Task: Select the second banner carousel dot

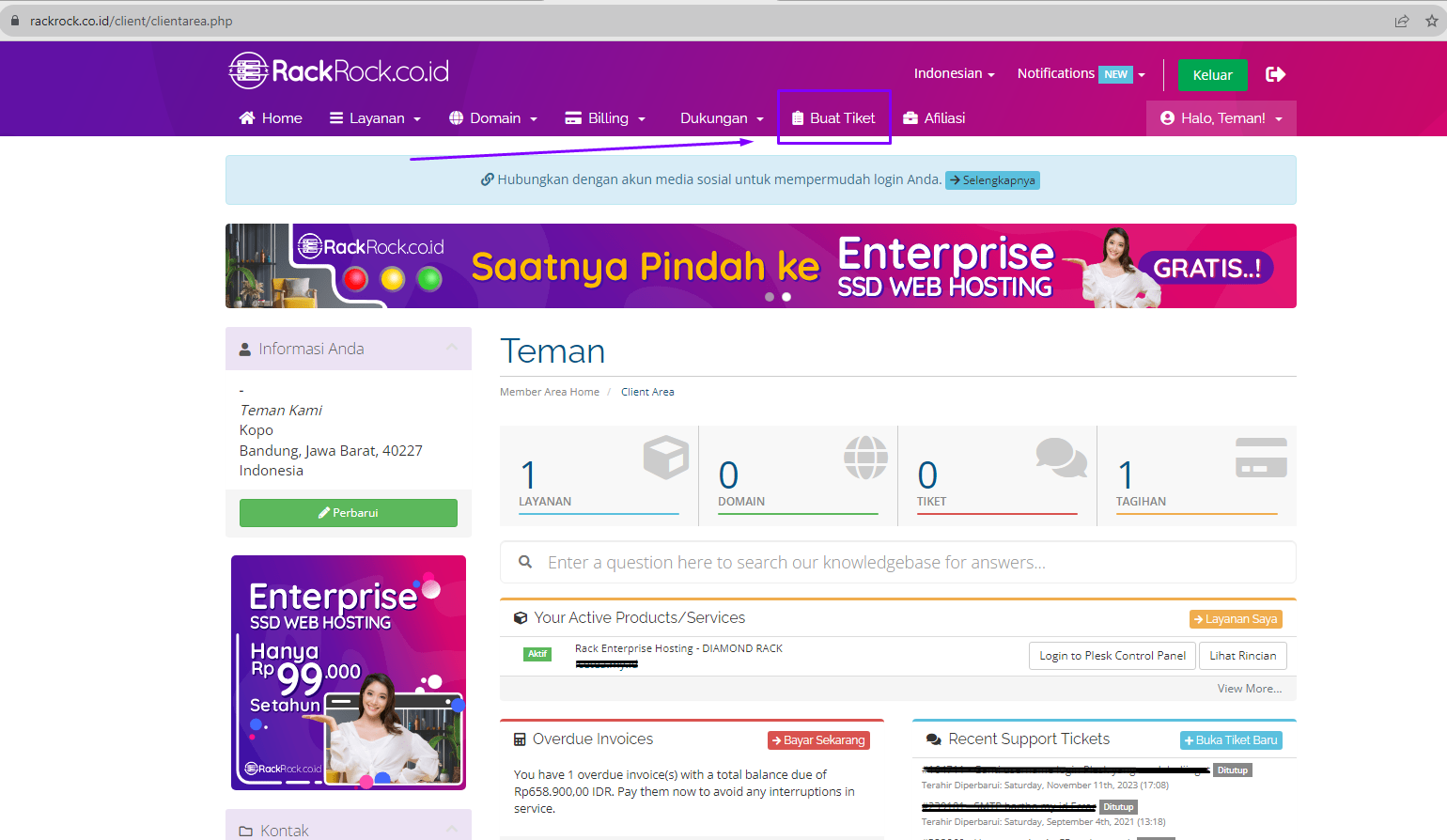Action: pos(786,297)
